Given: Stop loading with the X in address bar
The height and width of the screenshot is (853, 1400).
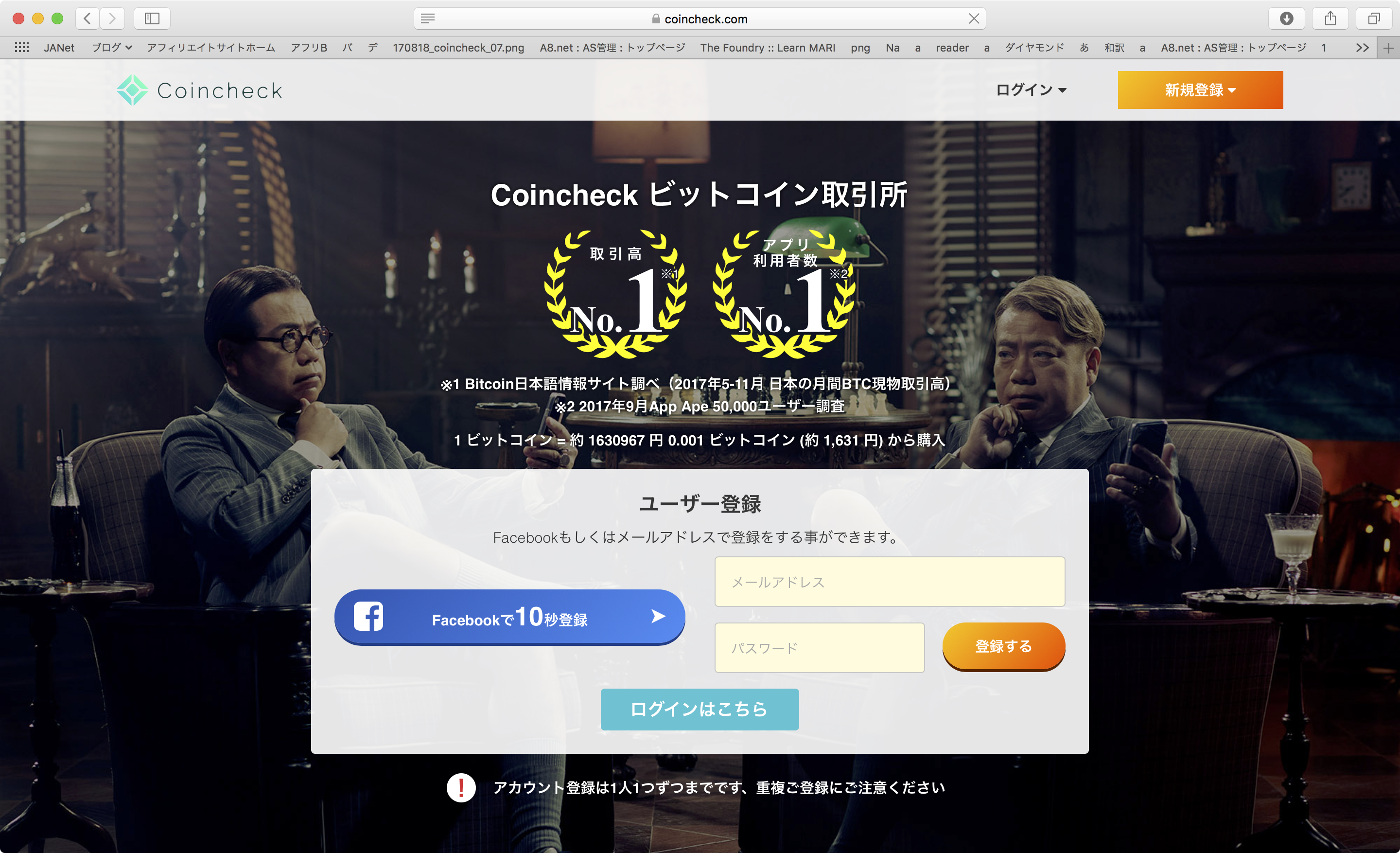Looking at the screenshot, I should tap(974, 19).
